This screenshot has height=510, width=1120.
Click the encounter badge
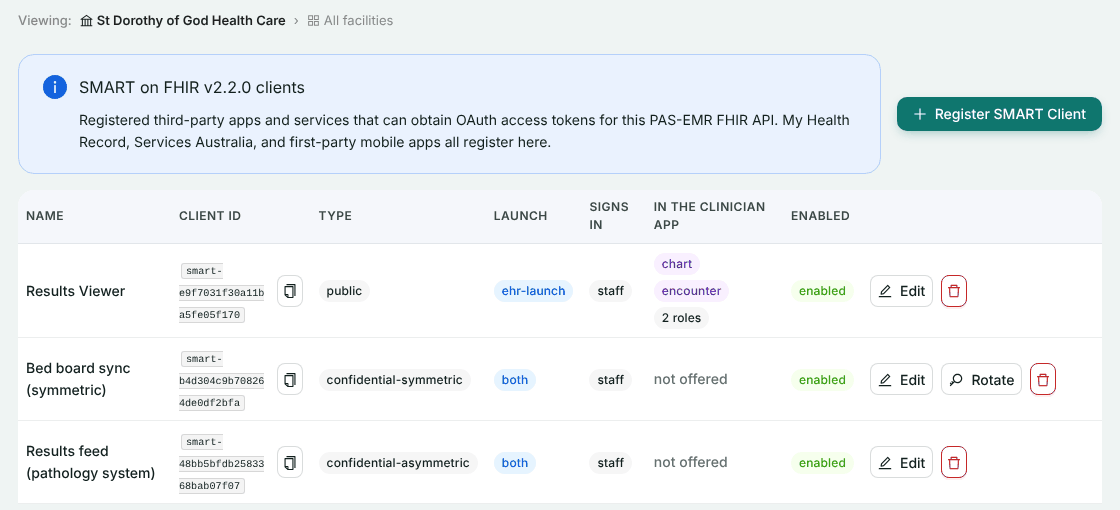coord(691,291)
